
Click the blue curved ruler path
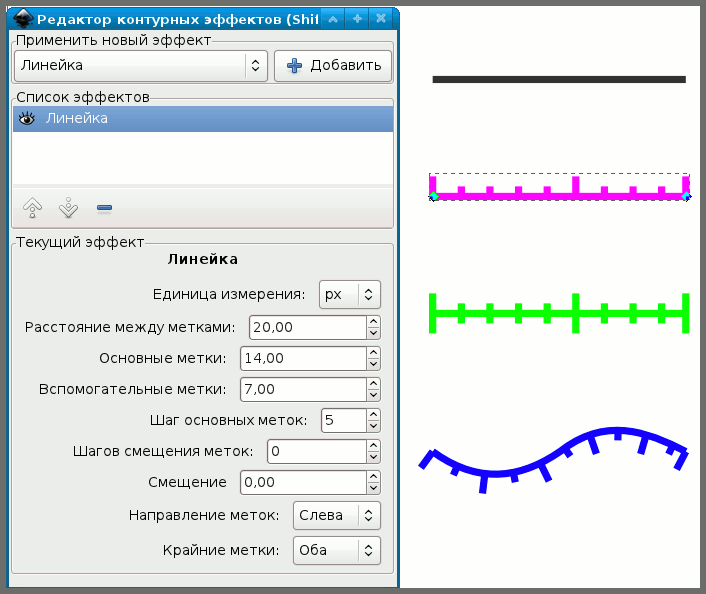pos(520,465)
